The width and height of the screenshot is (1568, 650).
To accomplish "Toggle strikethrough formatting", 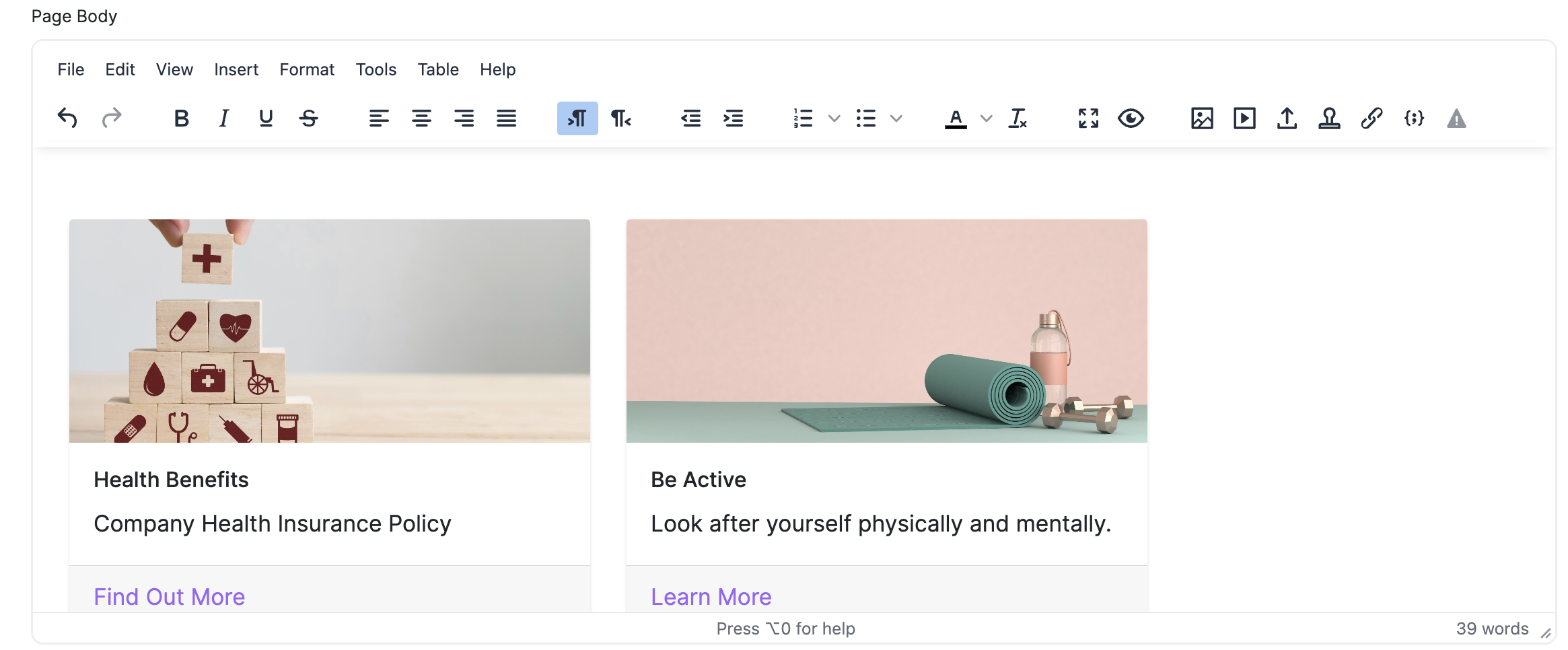I will pos(309,118).
